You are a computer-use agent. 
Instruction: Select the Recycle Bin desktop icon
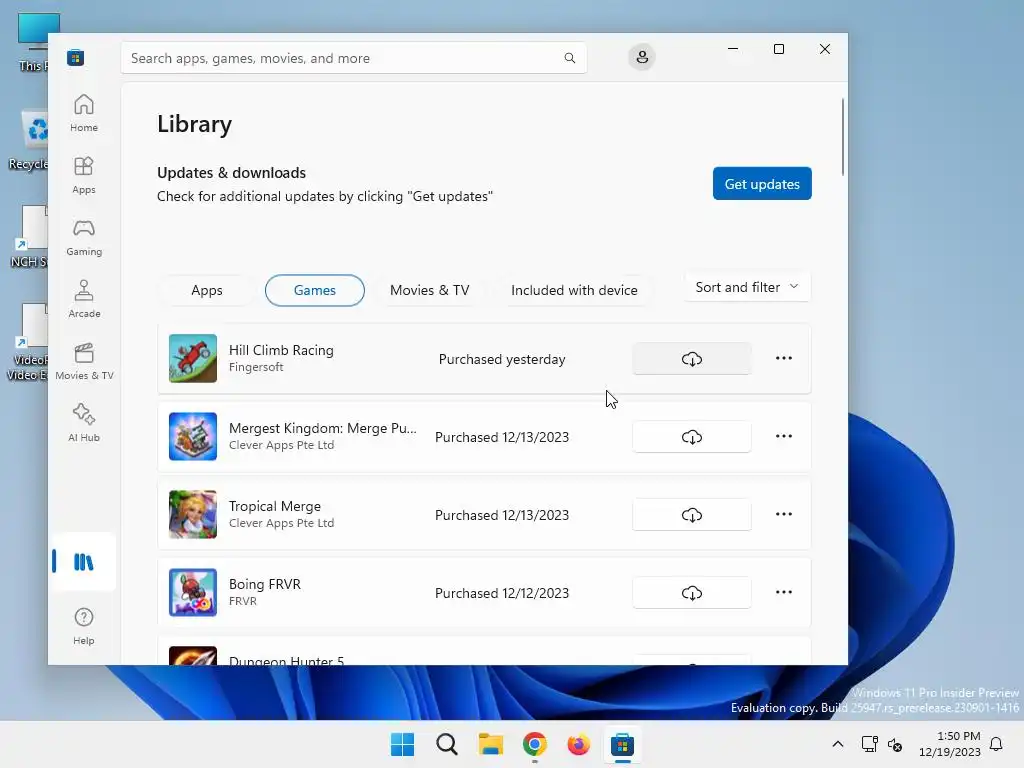(x=29, y=140)
